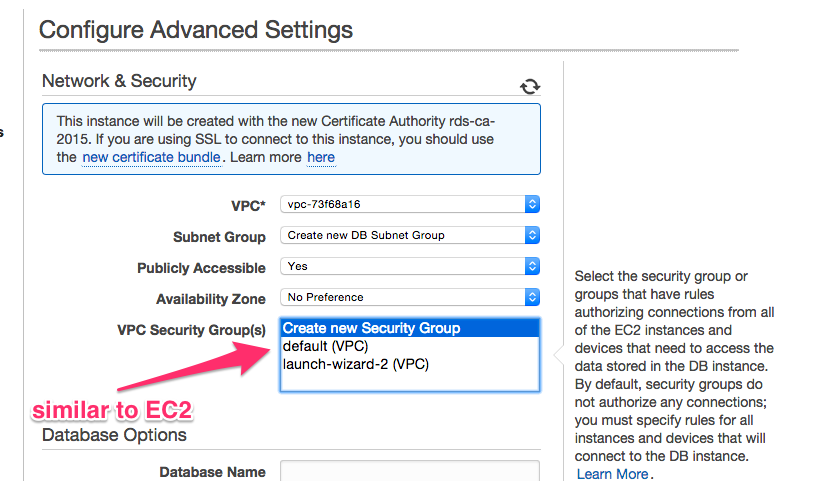The image size is (823, 481).
Task: Open the new certificate bundle link
Action: pos(151,158)
